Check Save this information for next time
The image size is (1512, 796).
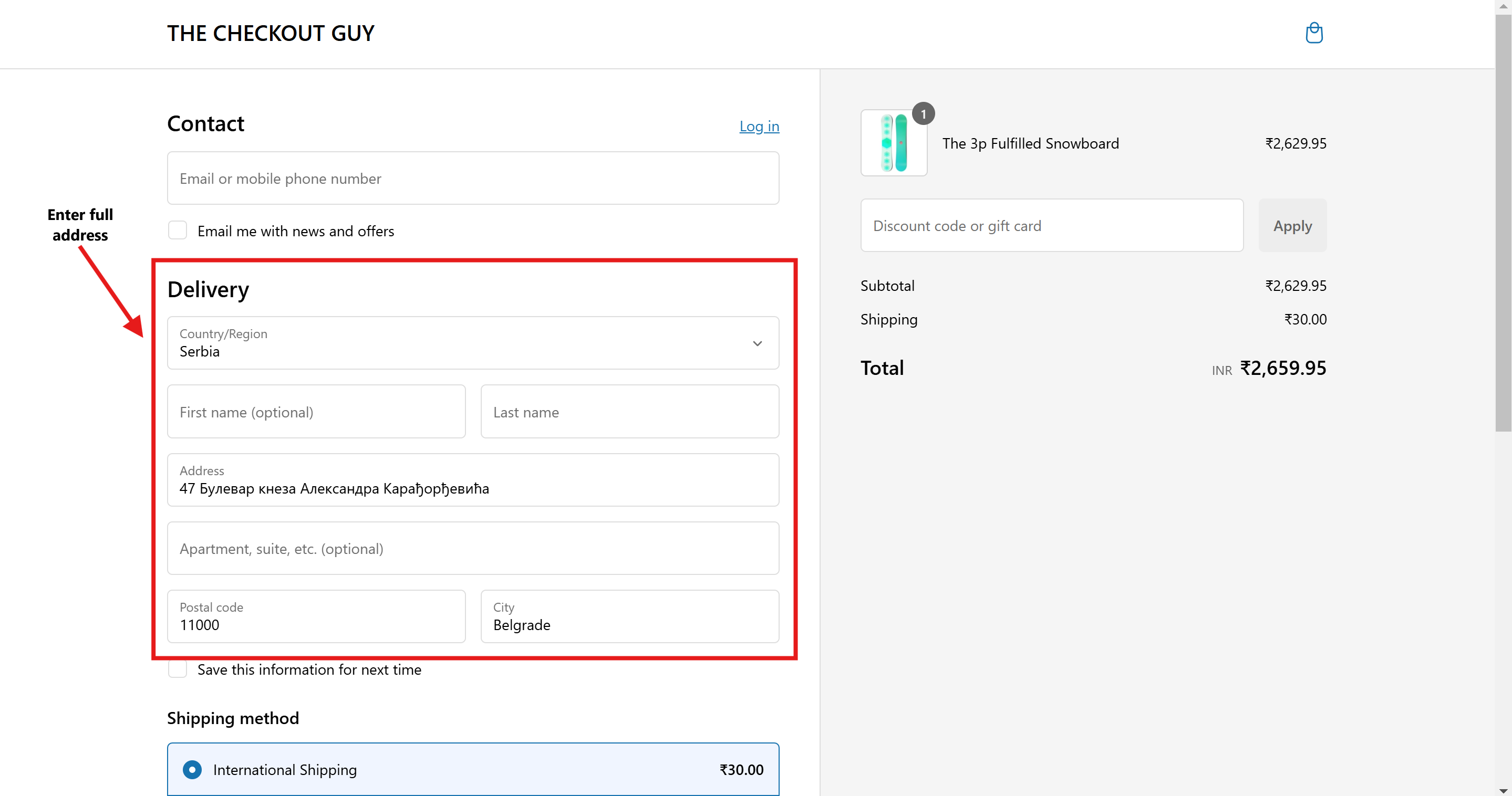[x=178, y=669]
